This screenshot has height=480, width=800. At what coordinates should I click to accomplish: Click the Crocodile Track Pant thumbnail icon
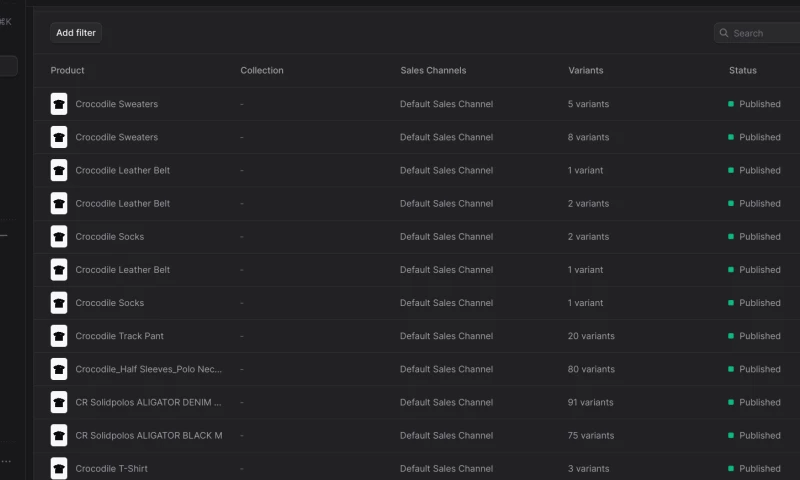tap(59, 336)
